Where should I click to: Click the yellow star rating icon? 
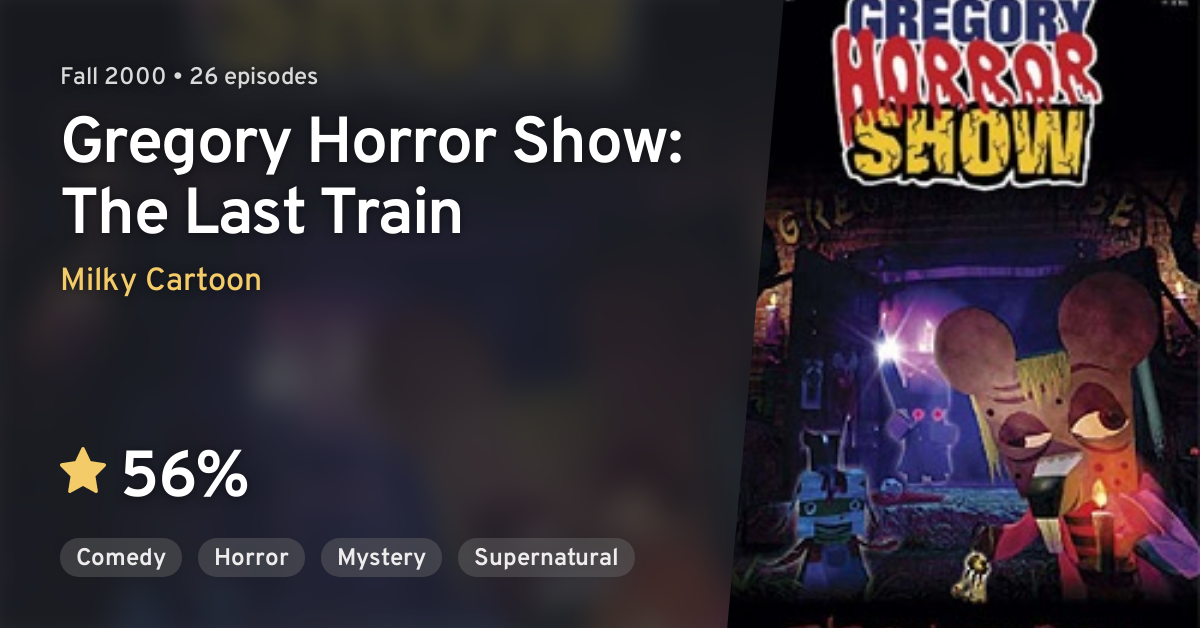pos(83,471)
